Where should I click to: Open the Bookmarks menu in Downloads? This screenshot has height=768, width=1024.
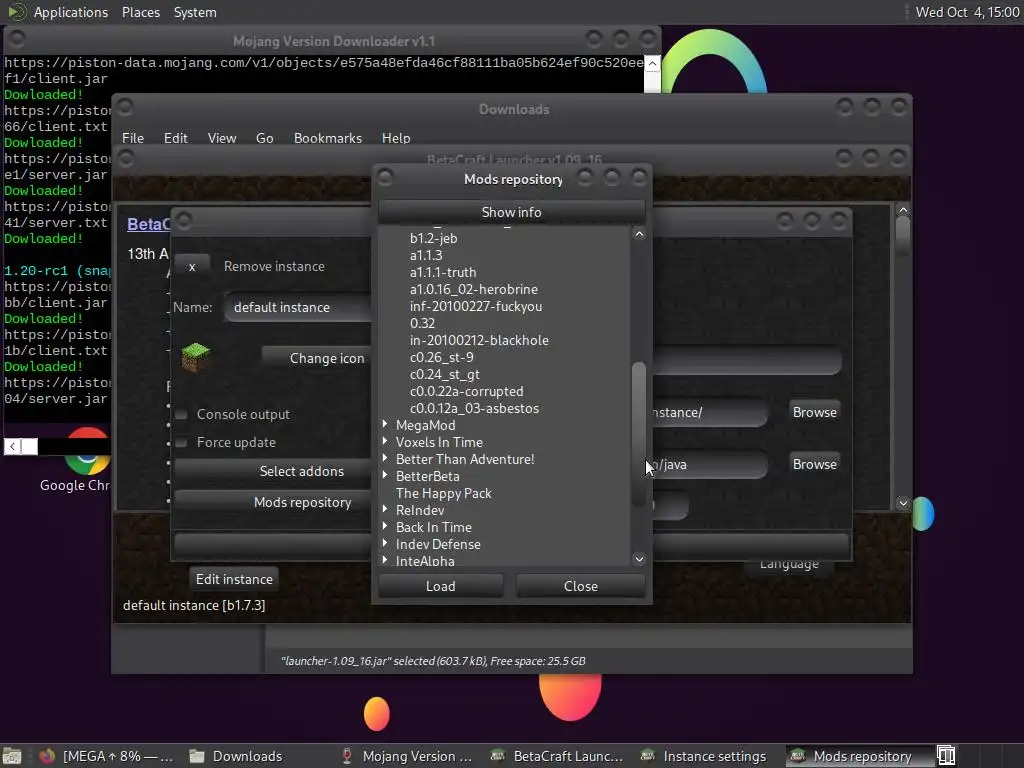pyautogui.click(x=328, y=138)
